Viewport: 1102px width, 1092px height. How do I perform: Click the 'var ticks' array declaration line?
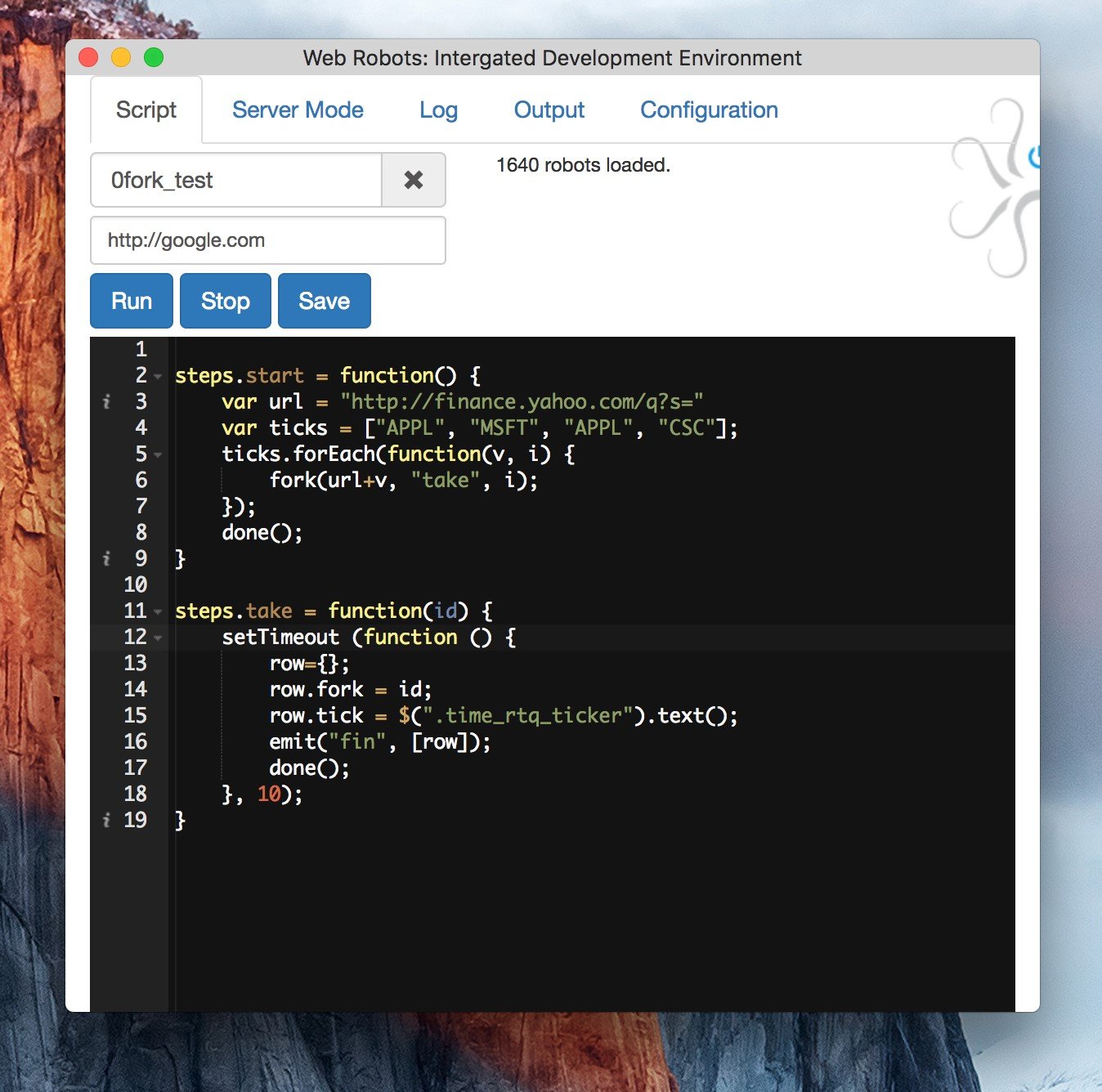(480, 427)
